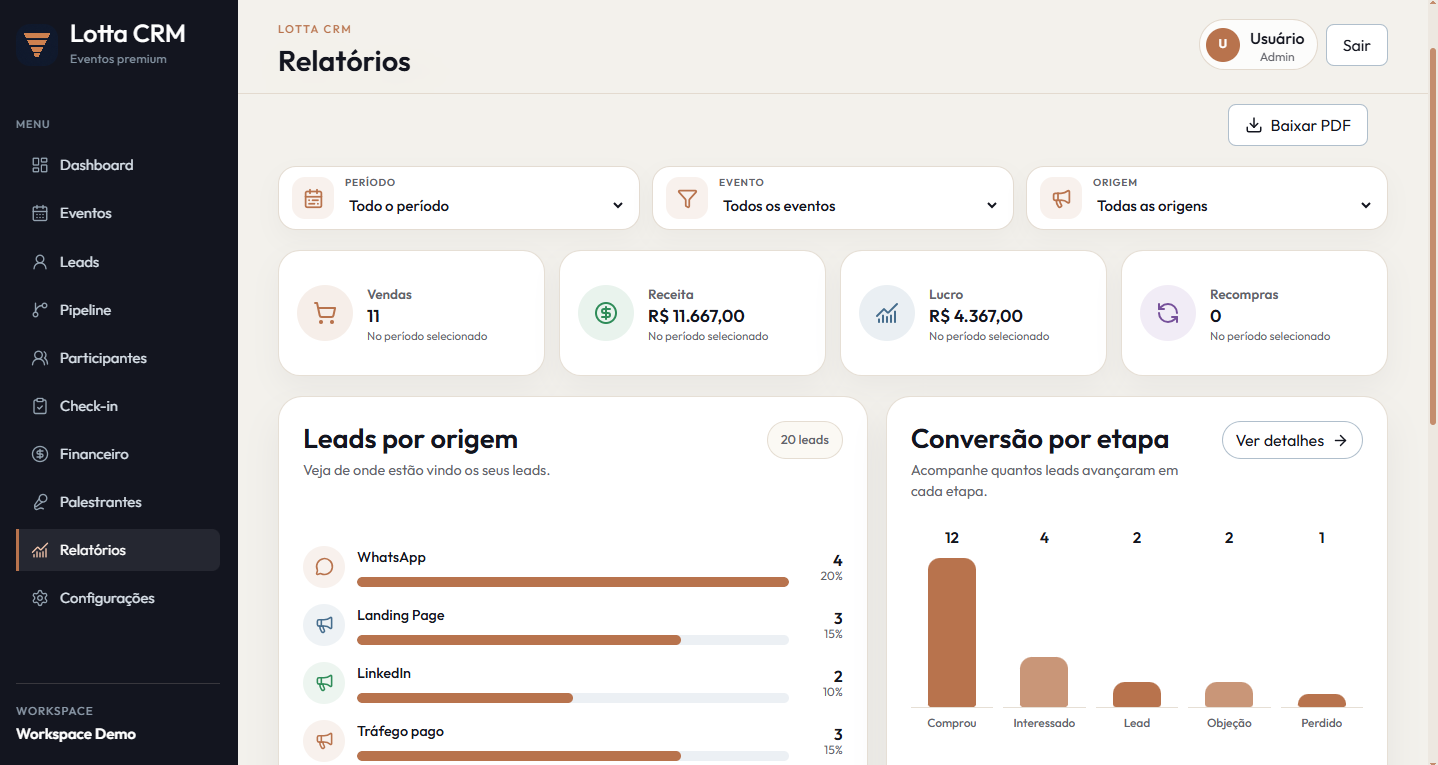
Task: Click the Baixar PDF button
Action: pyautogui.click(x=1298, y=125)
